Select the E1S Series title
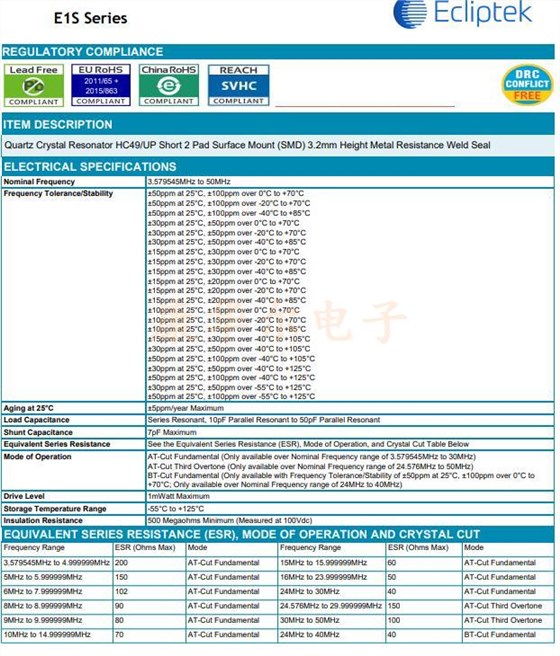 [90, 18]
